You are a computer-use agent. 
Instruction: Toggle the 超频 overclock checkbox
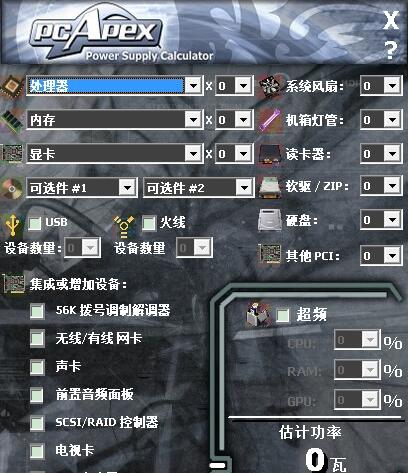(283, 315)
